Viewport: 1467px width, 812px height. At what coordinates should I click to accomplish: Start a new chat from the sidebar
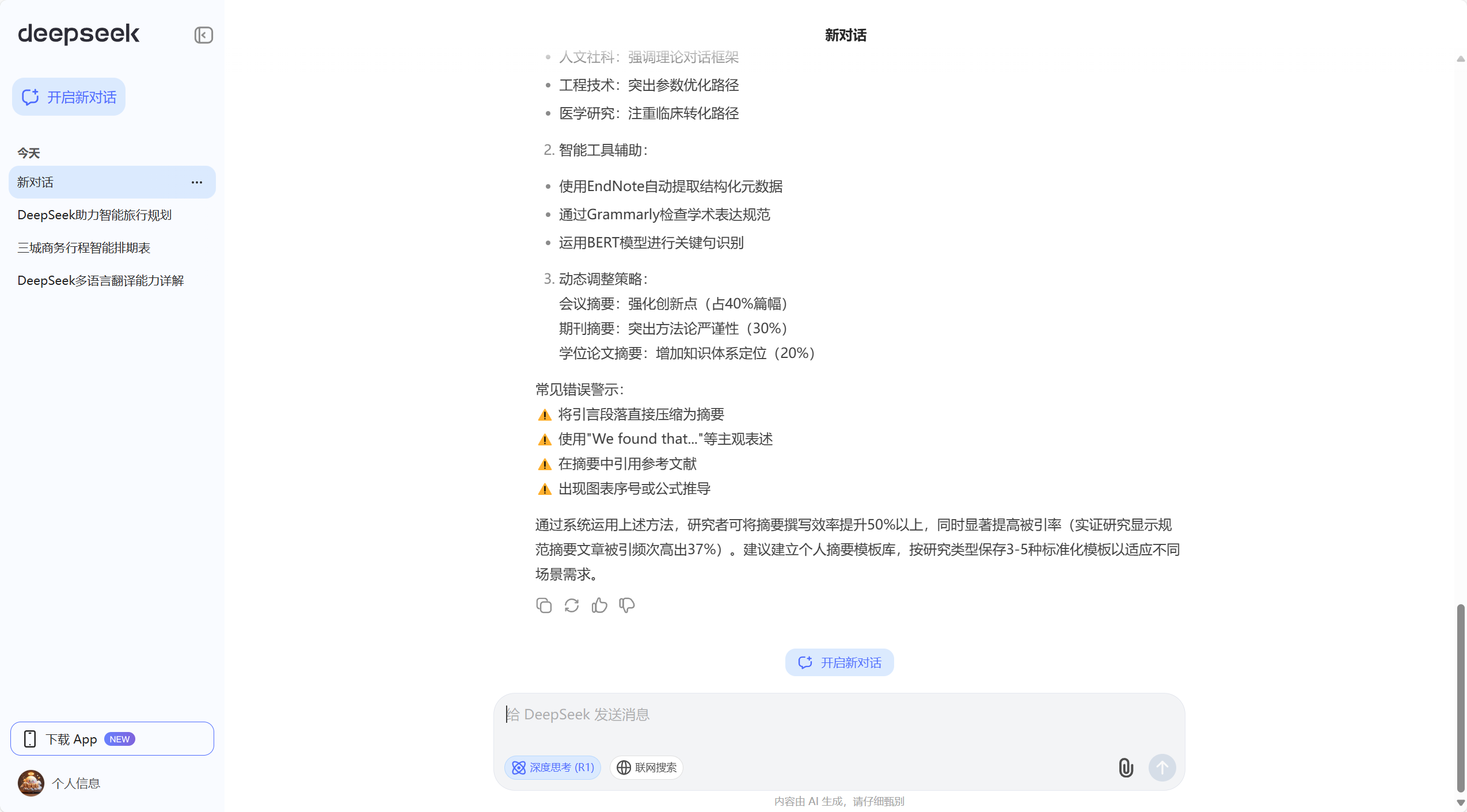[x=68, y=97]
